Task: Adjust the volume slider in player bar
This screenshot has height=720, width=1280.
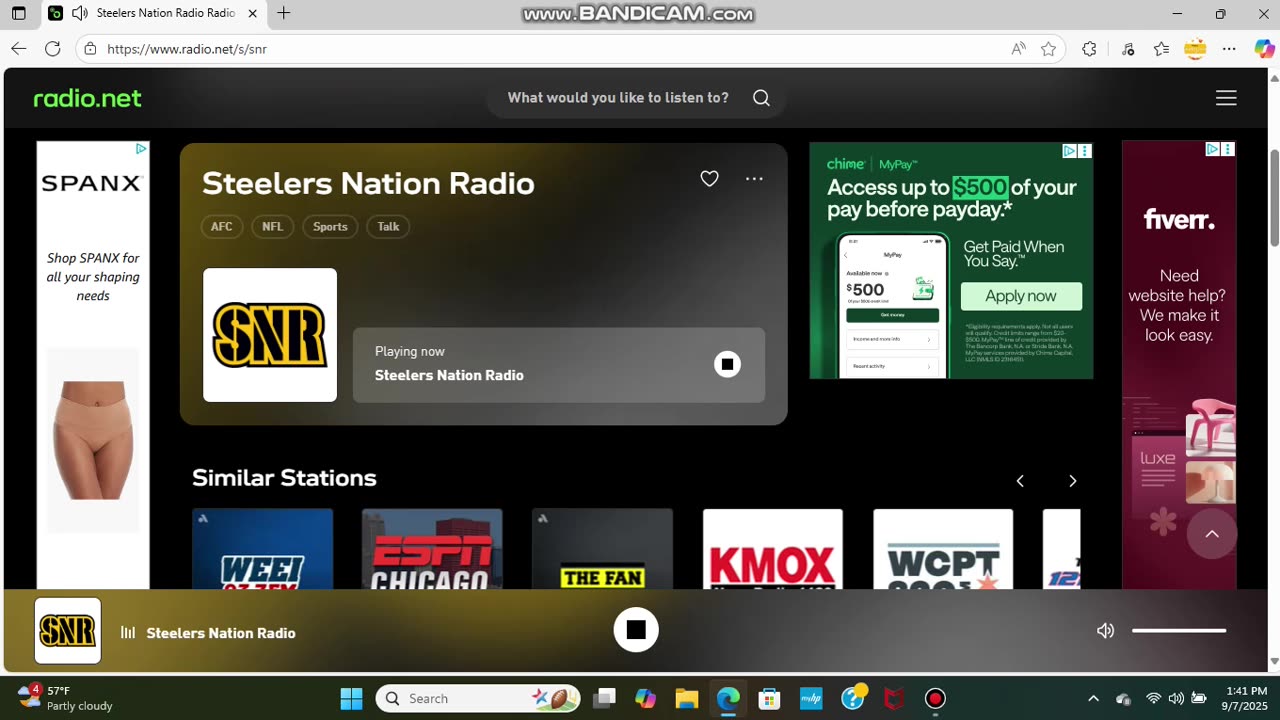Action: tap(1179, 631)
